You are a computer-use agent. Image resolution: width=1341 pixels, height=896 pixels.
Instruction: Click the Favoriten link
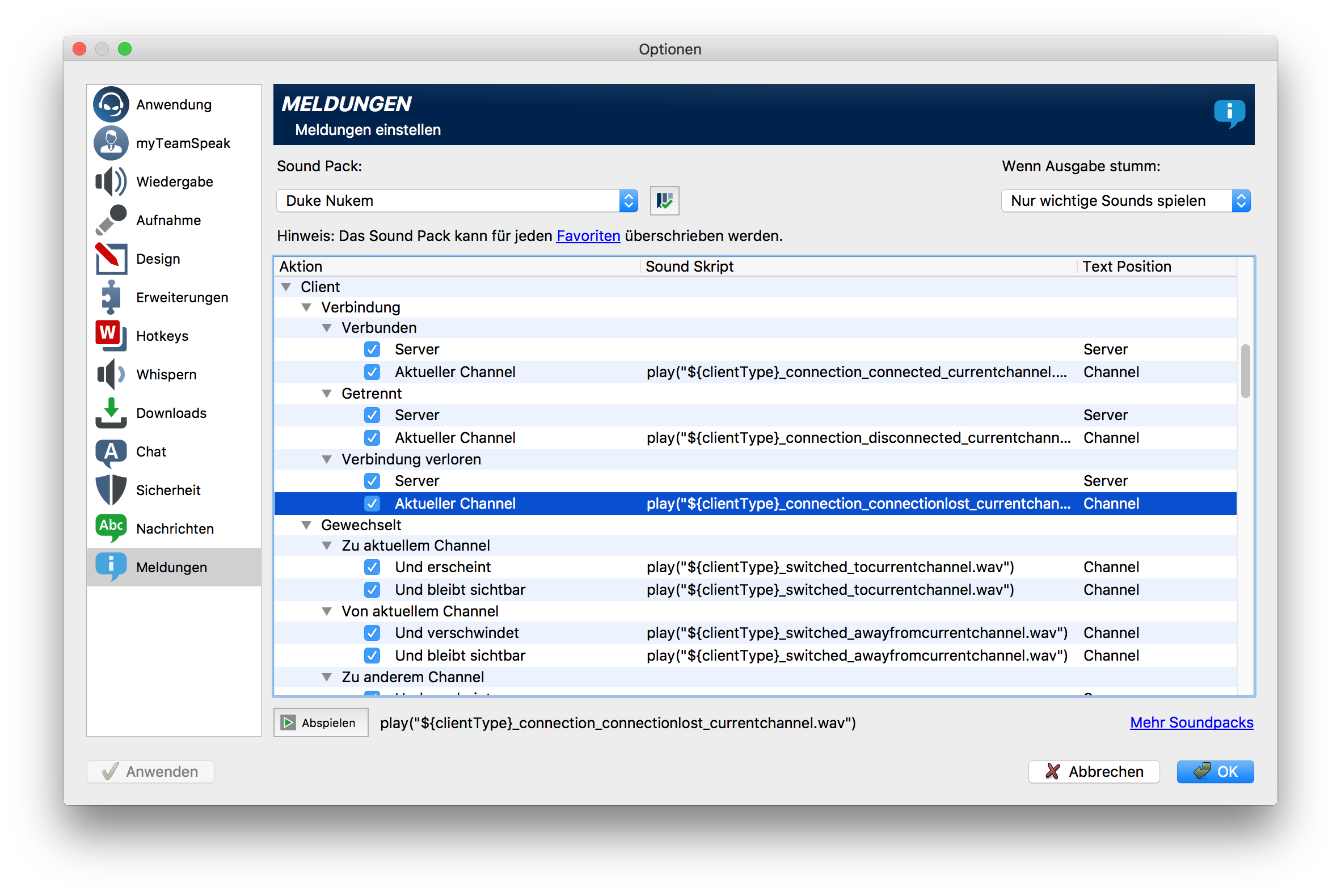(x=588, y=236)
